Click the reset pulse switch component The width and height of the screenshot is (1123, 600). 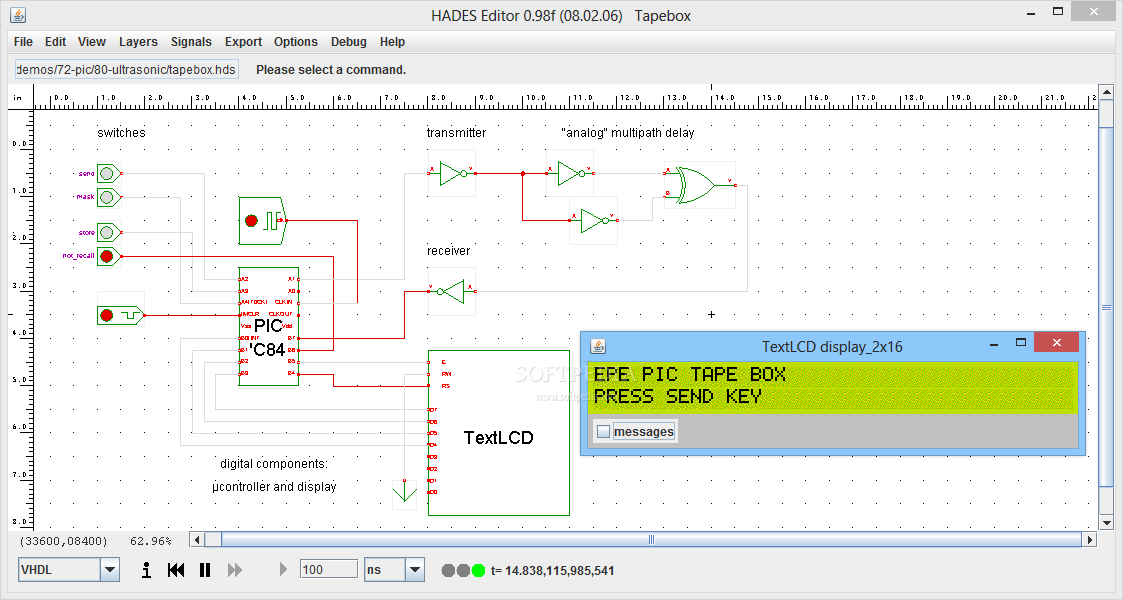tap(120, 315)
